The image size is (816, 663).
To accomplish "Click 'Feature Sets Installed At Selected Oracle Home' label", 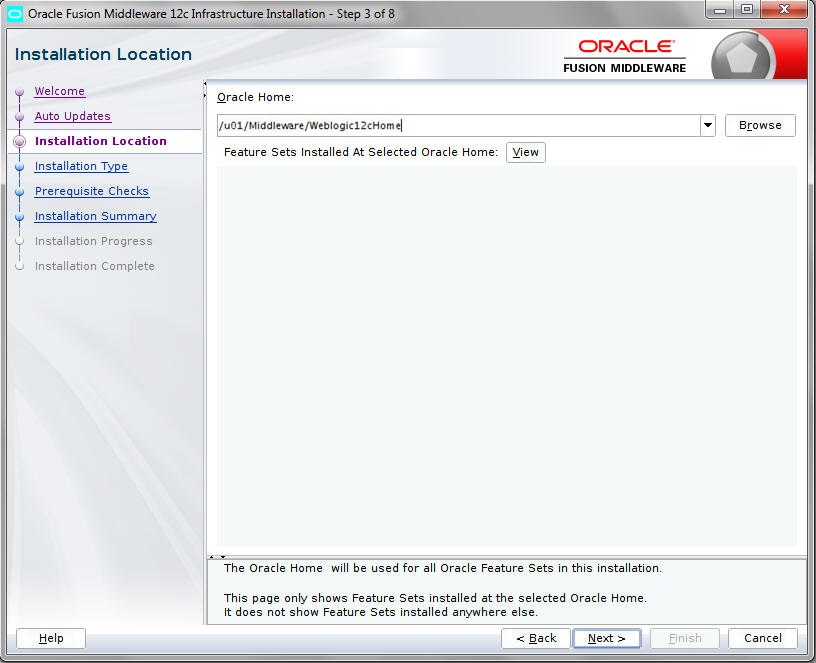I will pyautogui.click(x=361, y=152).
